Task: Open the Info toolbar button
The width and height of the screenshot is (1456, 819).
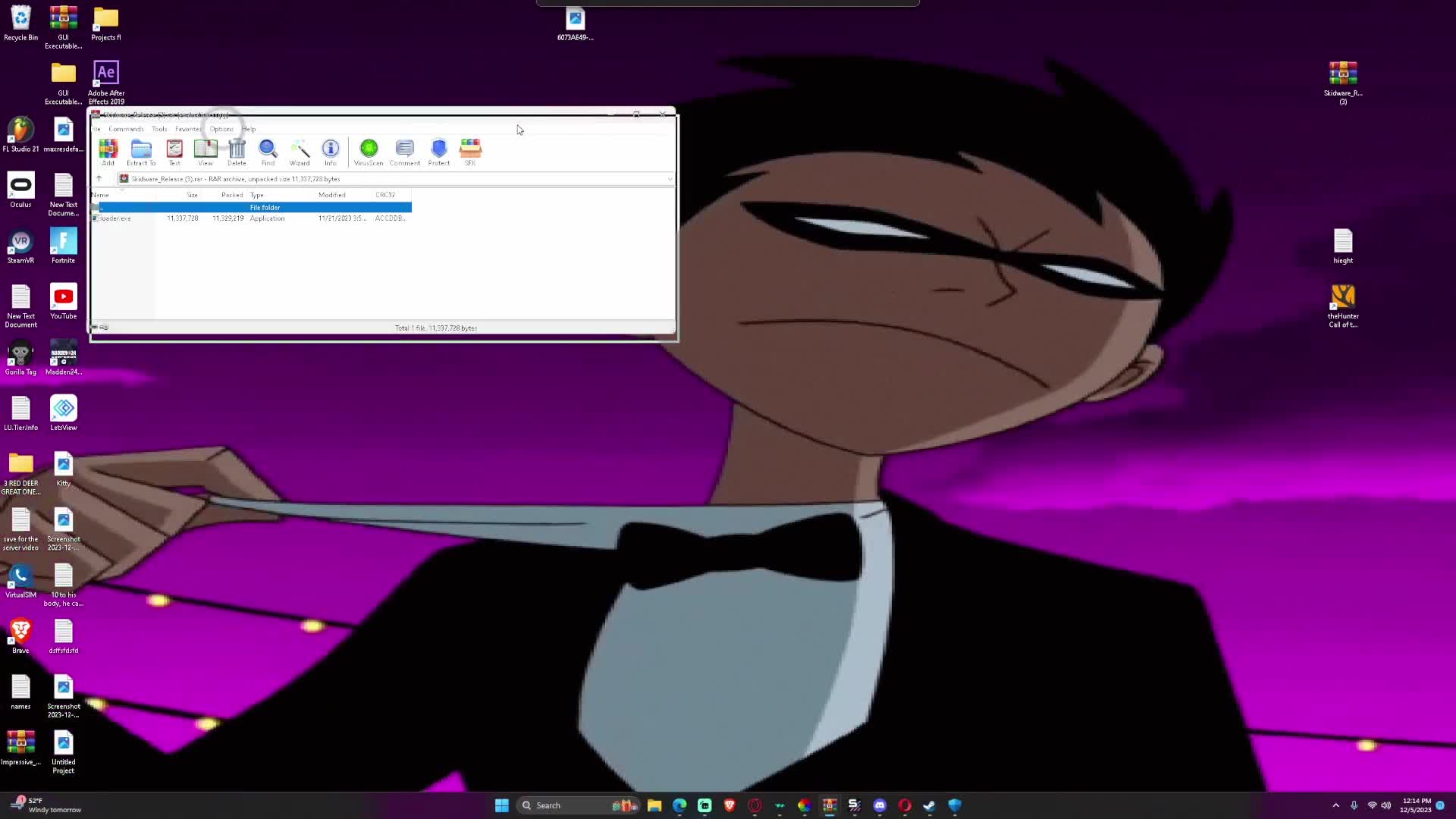Action: (331, 151)
